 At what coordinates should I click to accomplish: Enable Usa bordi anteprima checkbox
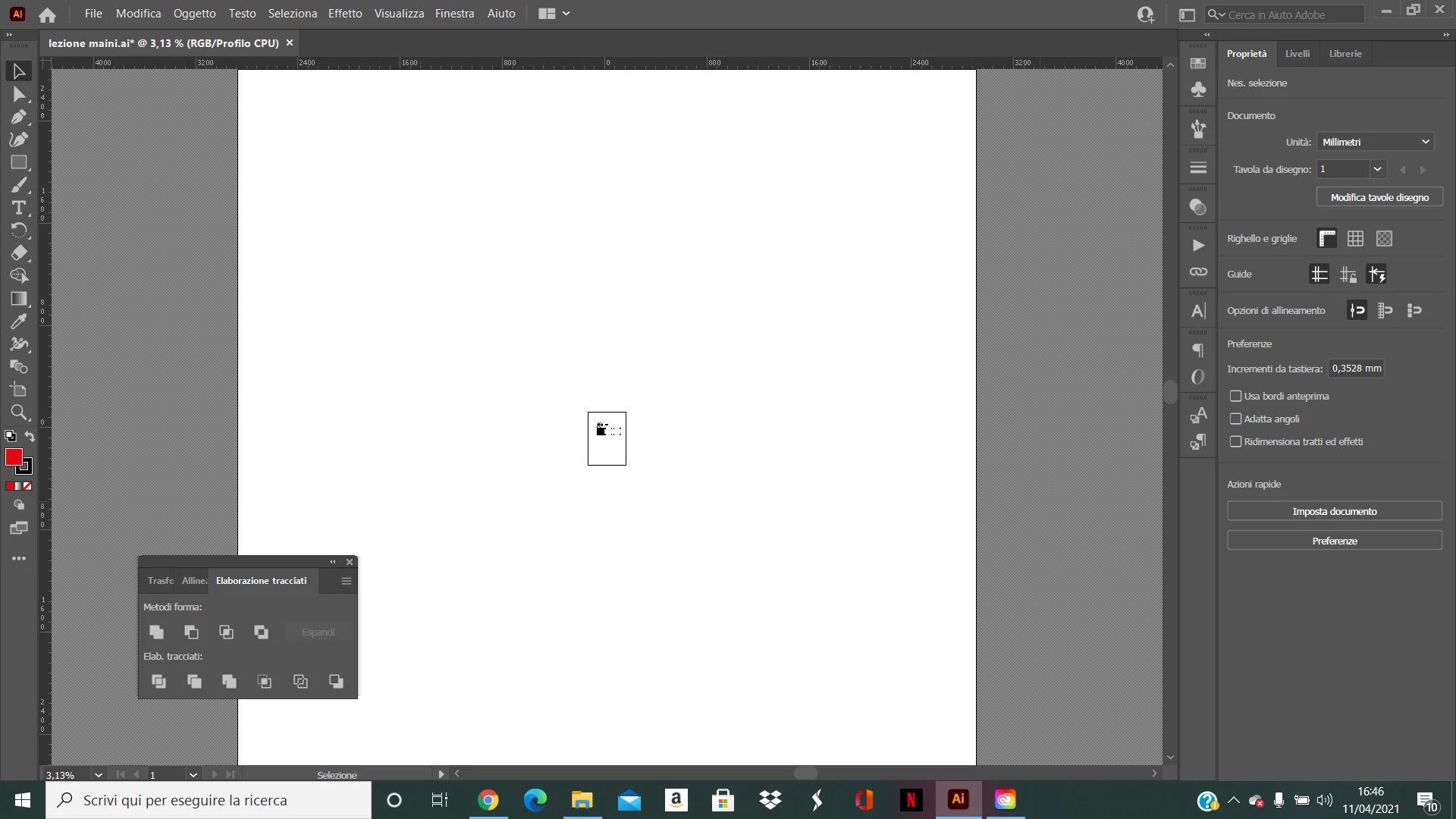[x=1235, y=396]
